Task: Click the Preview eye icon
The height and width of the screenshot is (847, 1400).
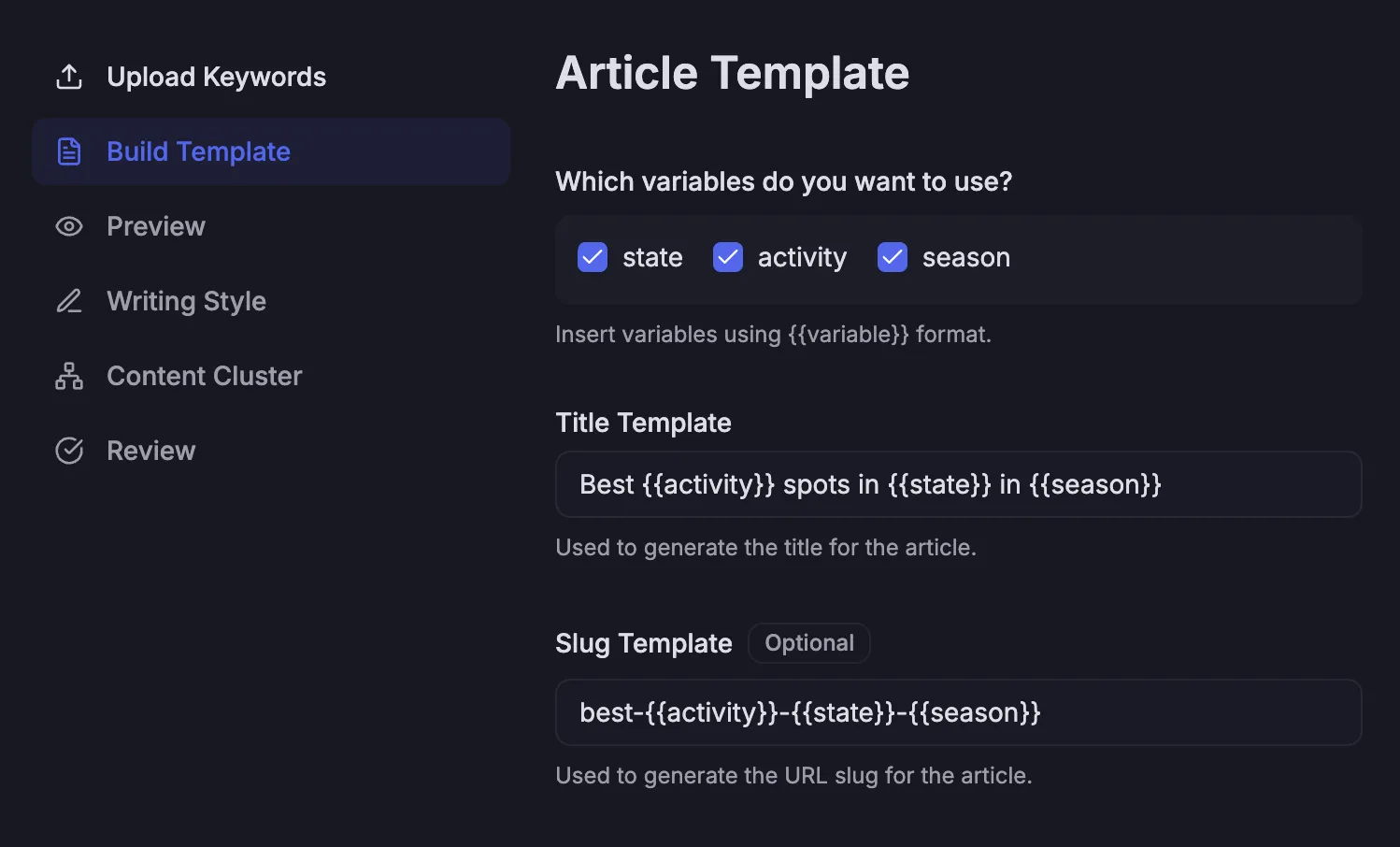Action: (x=69, y=225)
